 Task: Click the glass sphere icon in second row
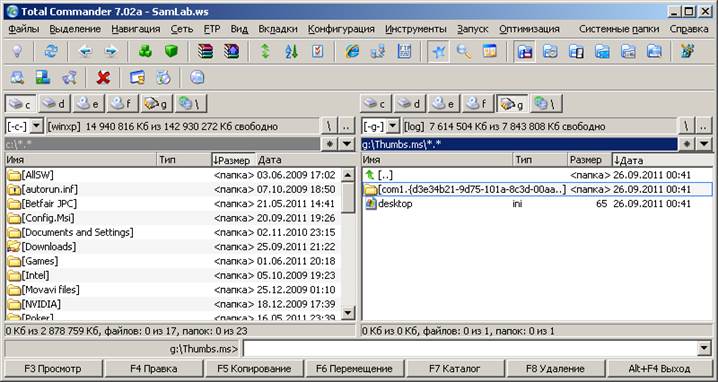197,77
